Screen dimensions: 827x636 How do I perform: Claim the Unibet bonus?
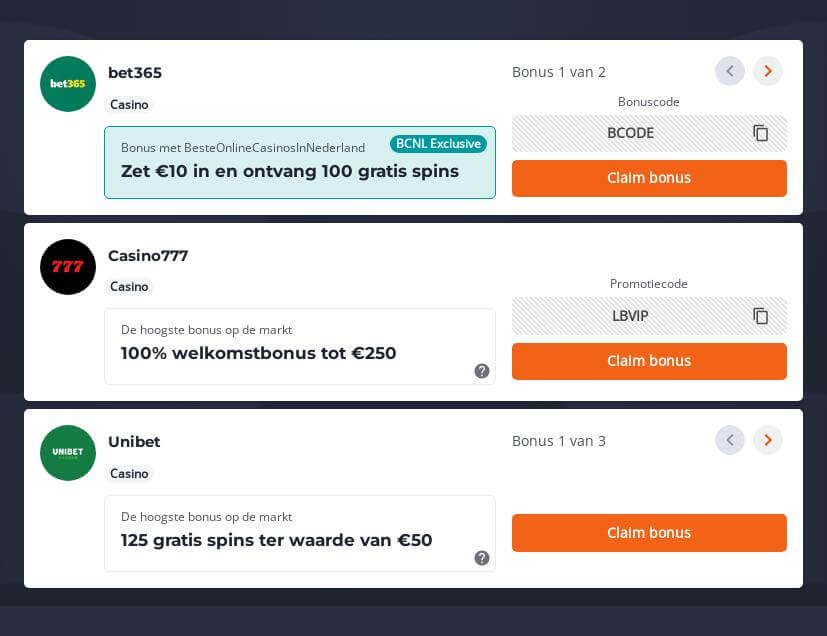tap(649, 533)
